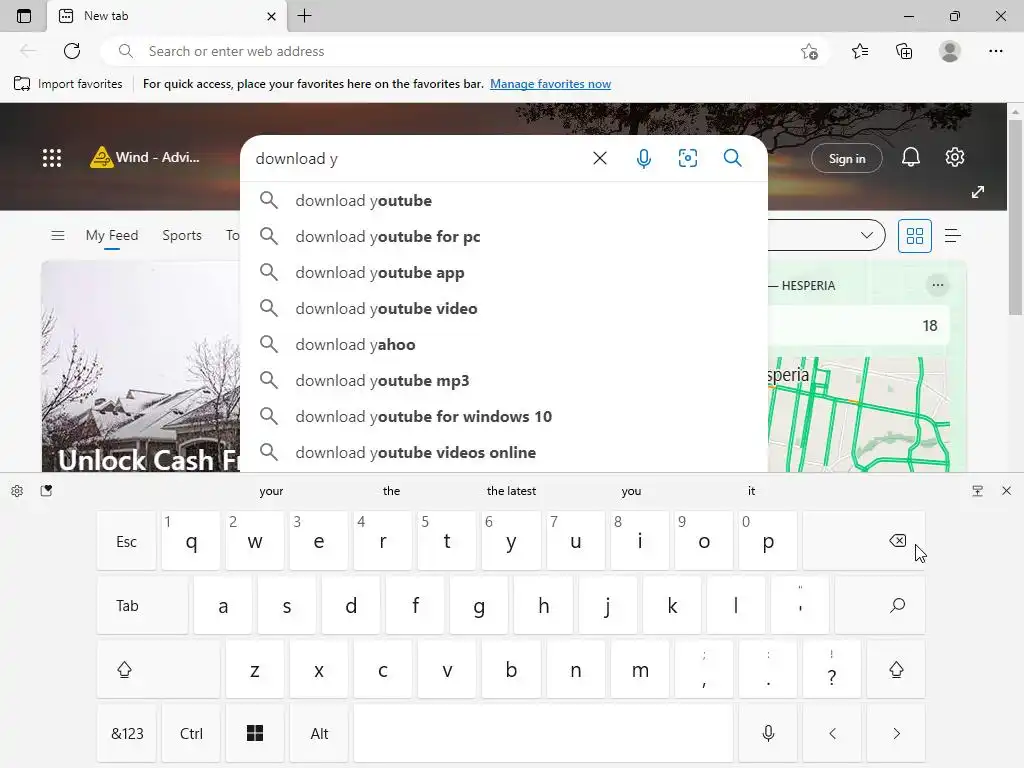
Task: Undock the touch keyboard
Action: [978, 491]
